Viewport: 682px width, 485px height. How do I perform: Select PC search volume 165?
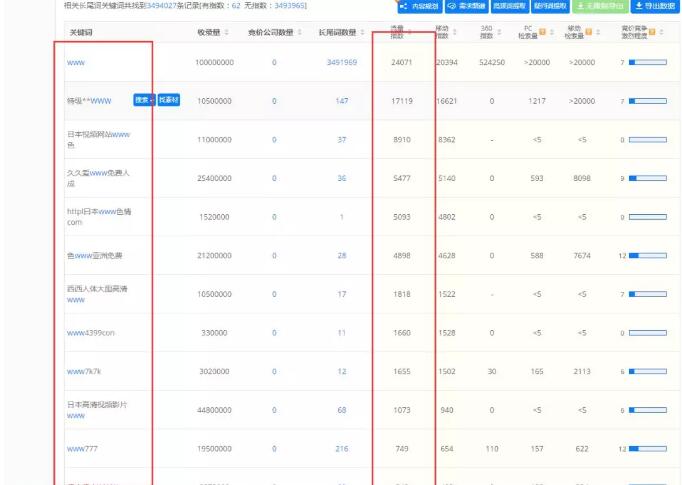click(537, 371)
